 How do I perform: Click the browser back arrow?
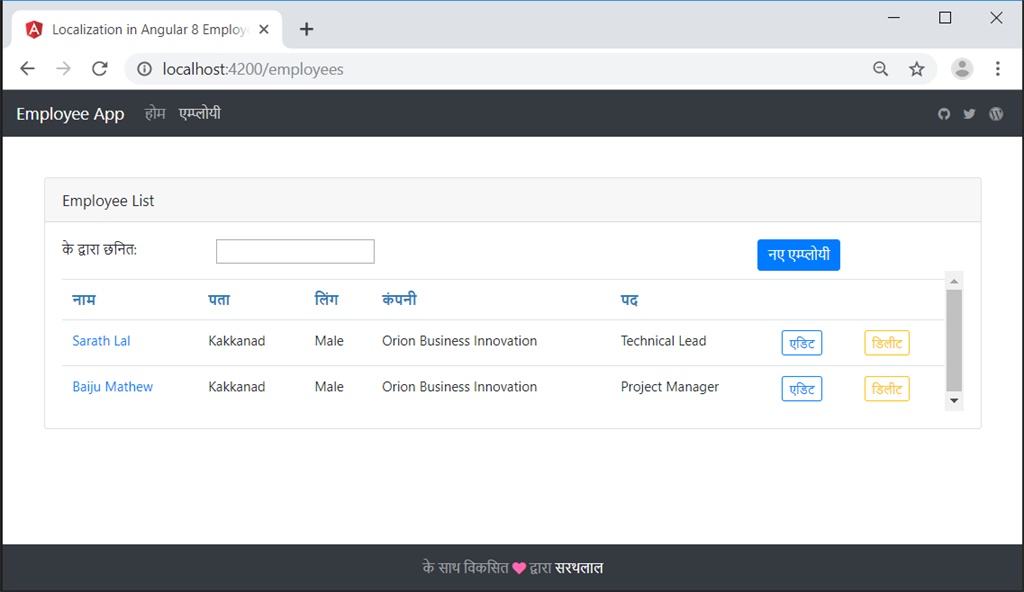[27, 68]
